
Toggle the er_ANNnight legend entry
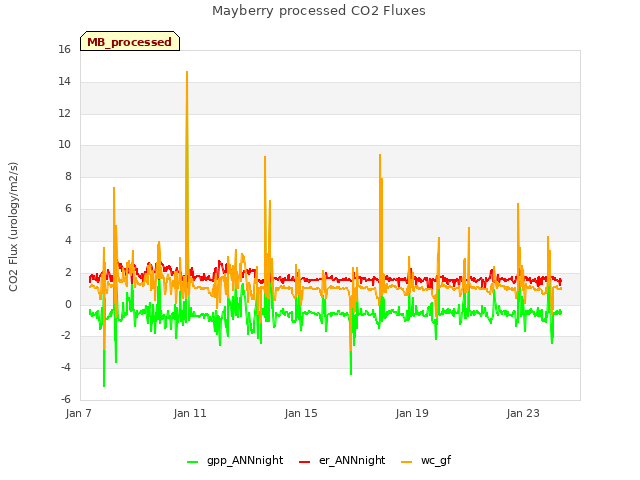tap(342, 461)
